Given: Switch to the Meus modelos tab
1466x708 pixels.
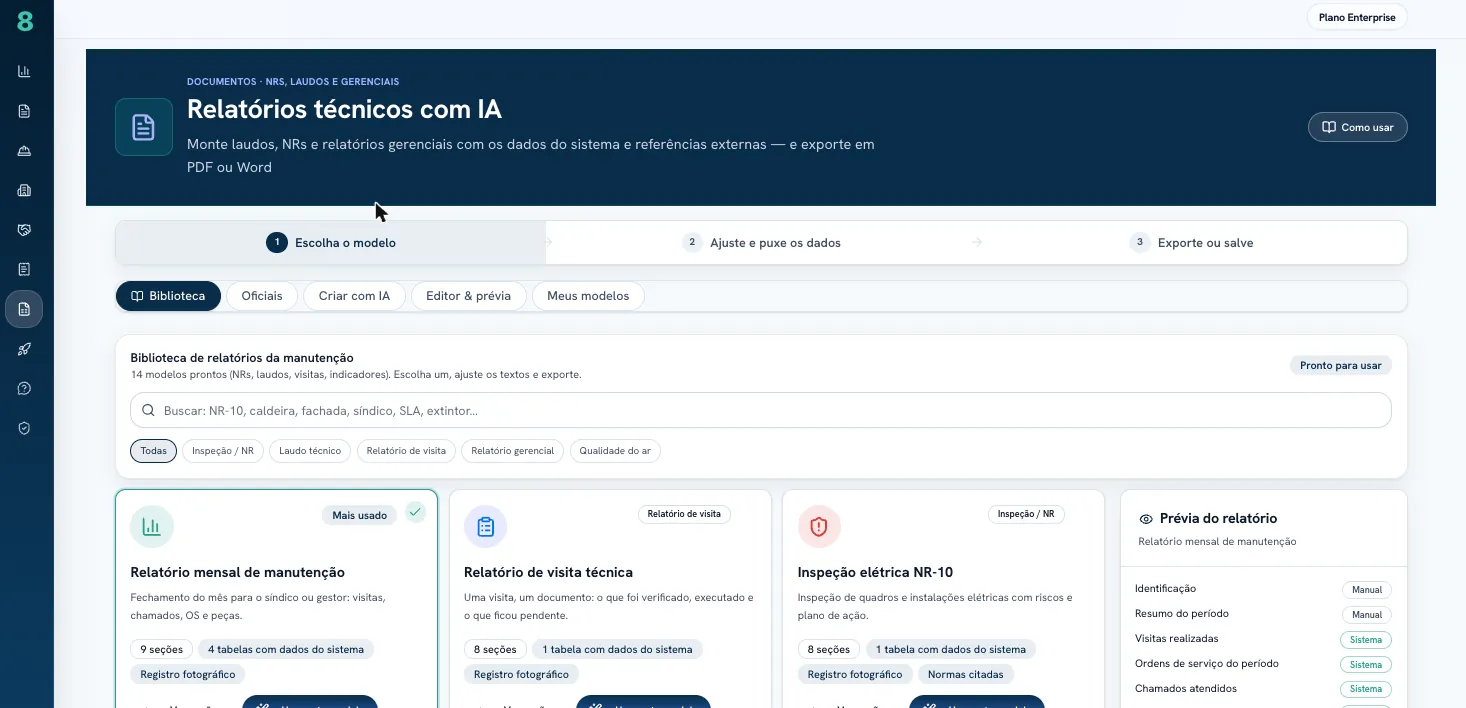Looking at the screenshot, I should [x=588, y=296].
